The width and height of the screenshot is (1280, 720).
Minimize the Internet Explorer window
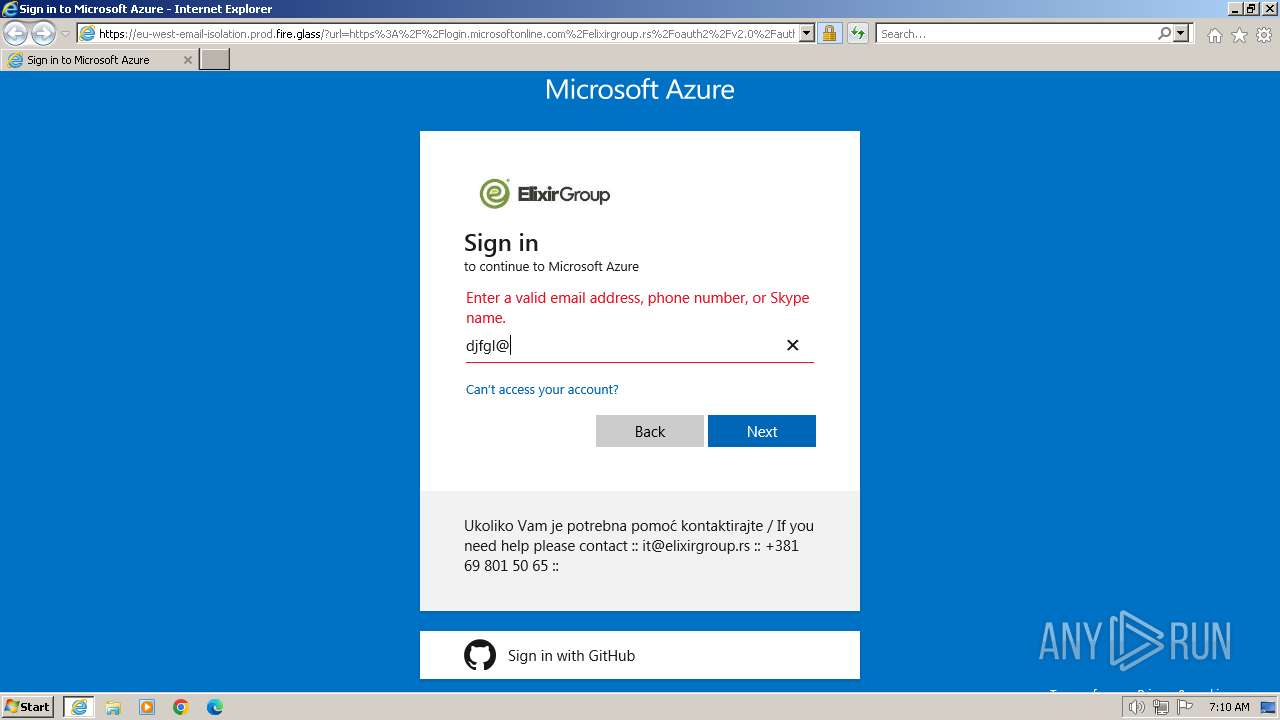tap(1234, 9)
